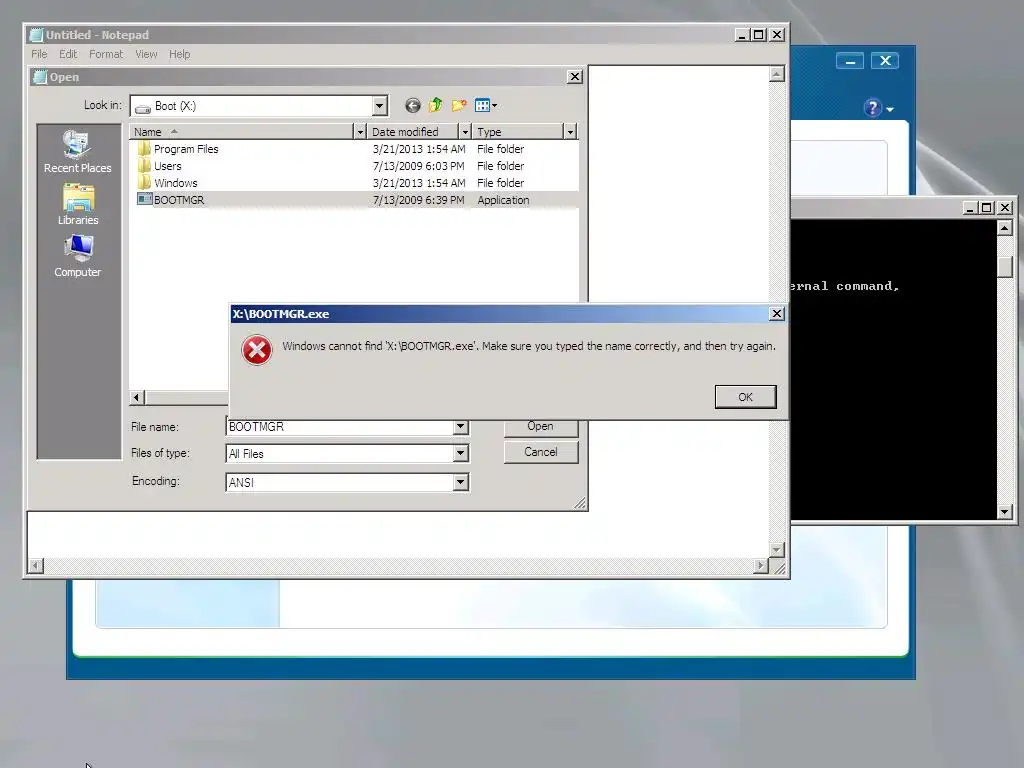Open the Type column filter arrow
This screenshot has width=1024, height=768.
[x=570, y=132]
